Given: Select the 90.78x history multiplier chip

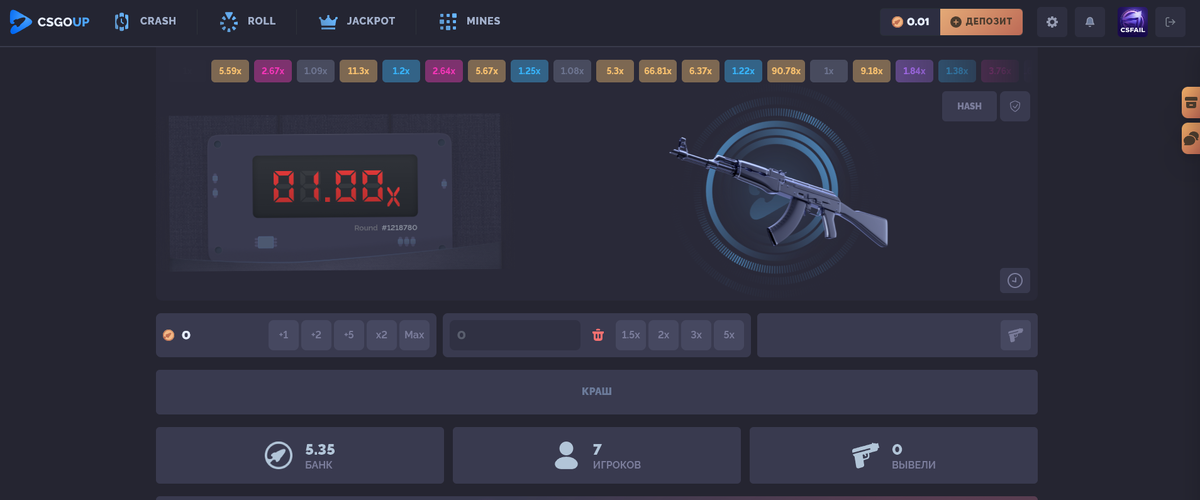Looking at the screenshot, I should point(786,71).
